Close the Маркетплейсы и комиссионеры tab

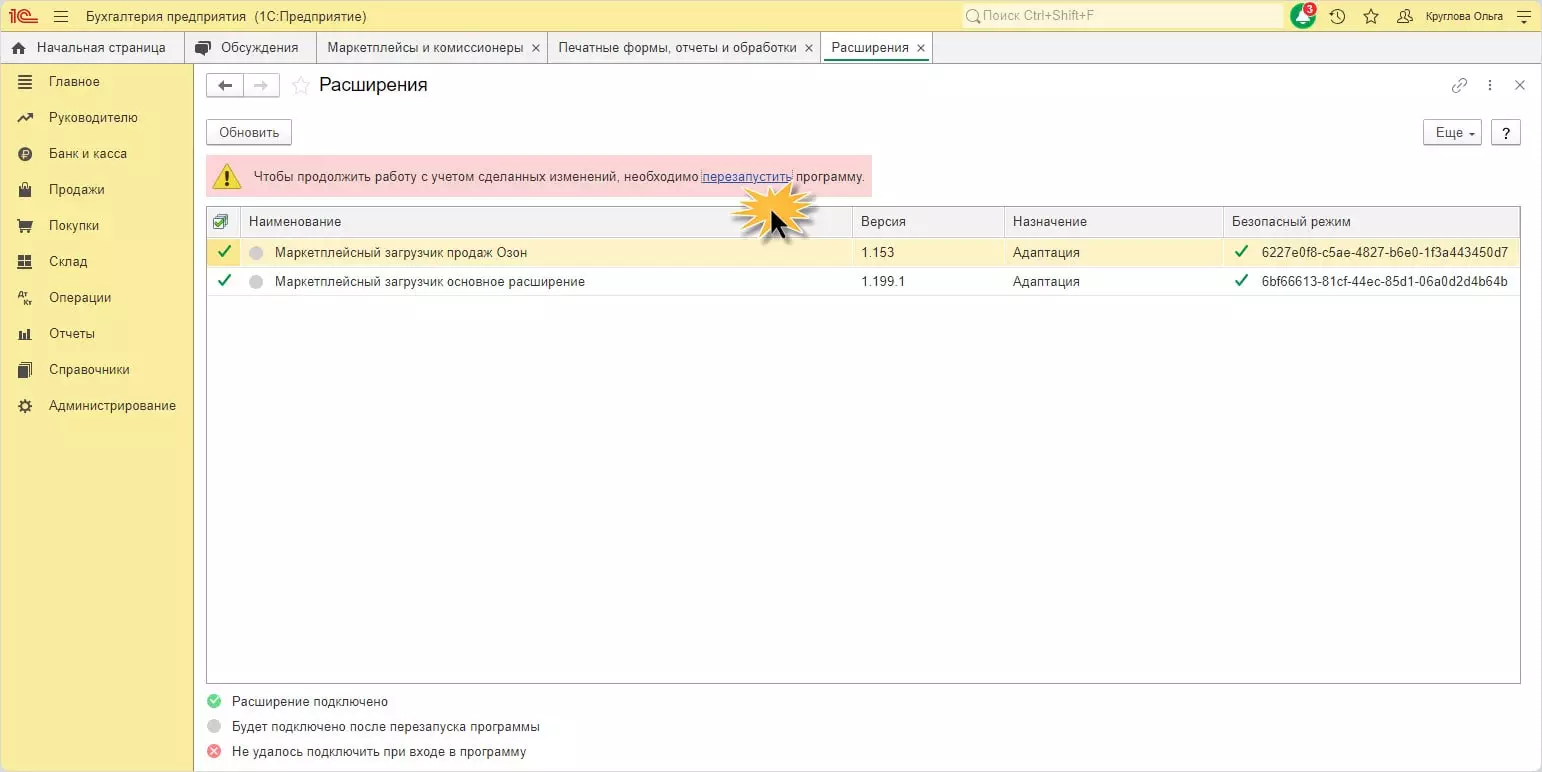pyautogui.click(x=536, y=48)
